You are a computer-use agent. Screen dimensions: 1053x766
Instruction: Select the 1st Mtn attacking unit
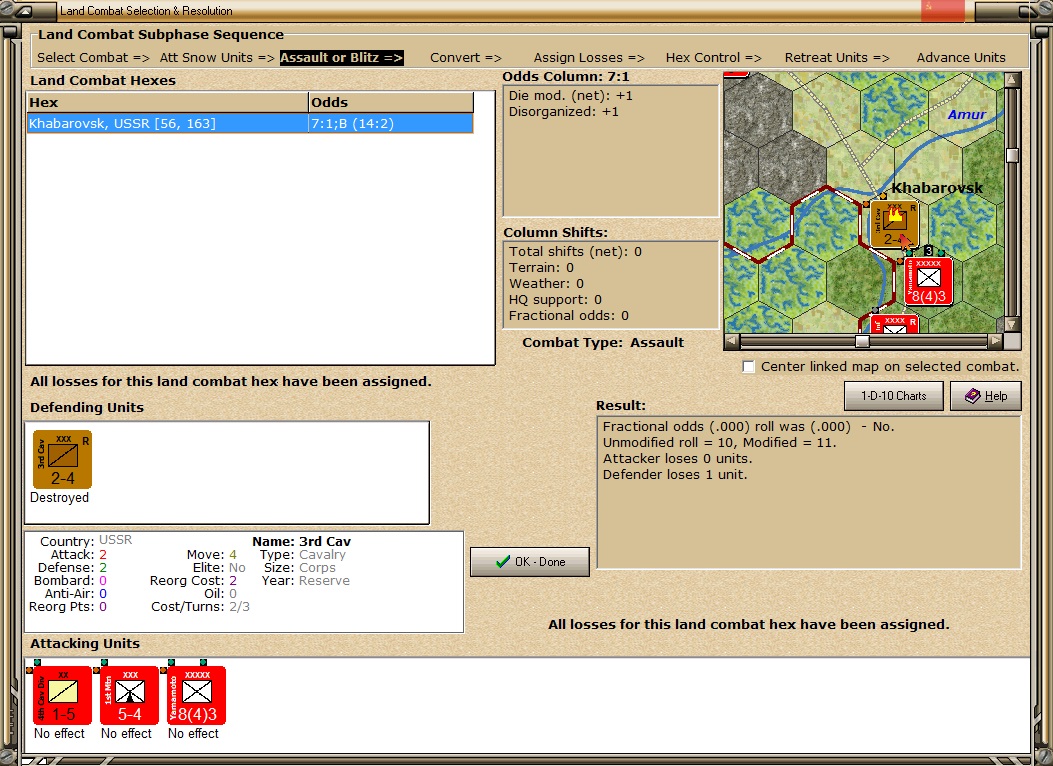click(130, 695)
